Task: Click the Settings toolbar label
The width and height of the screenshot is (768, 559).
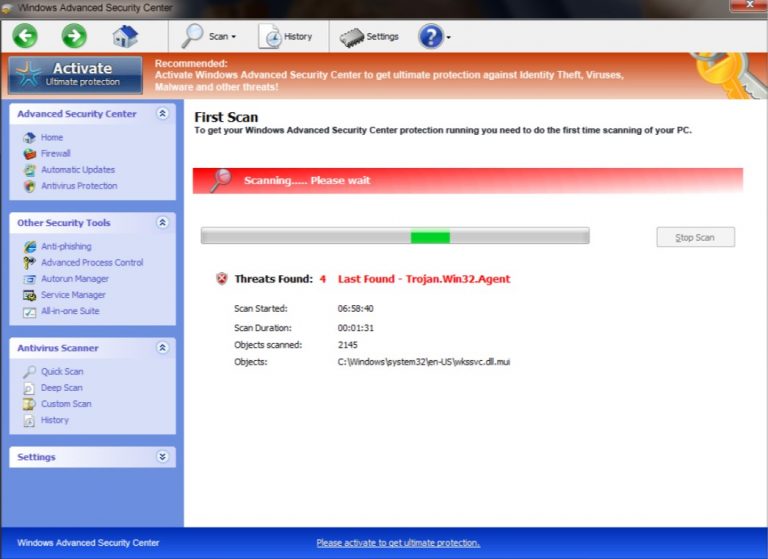Action: click(383, 37)
